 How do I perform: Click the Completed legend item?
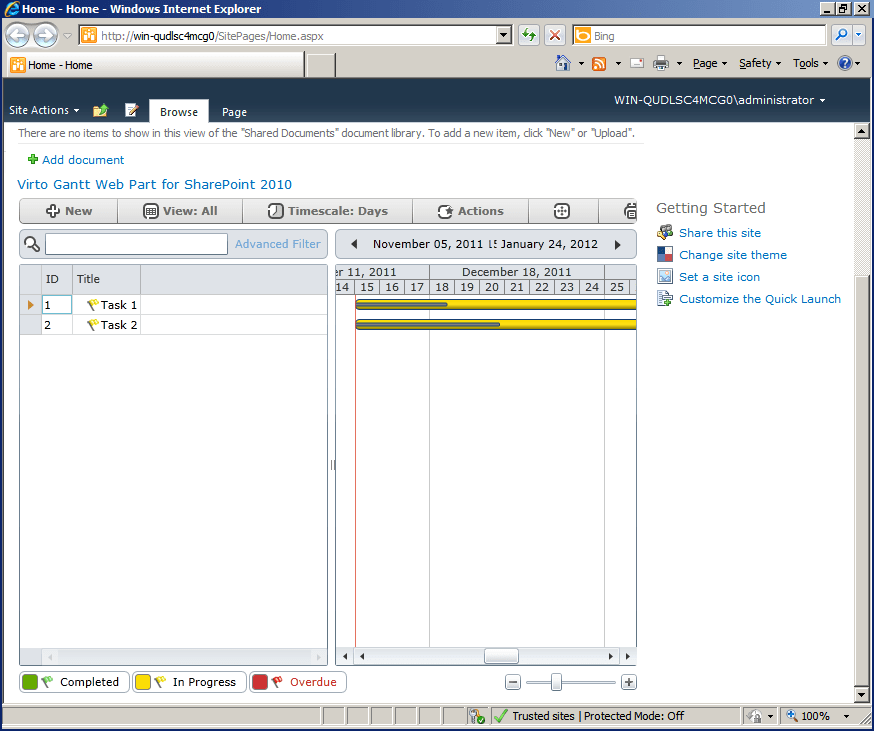coord(75,682)
